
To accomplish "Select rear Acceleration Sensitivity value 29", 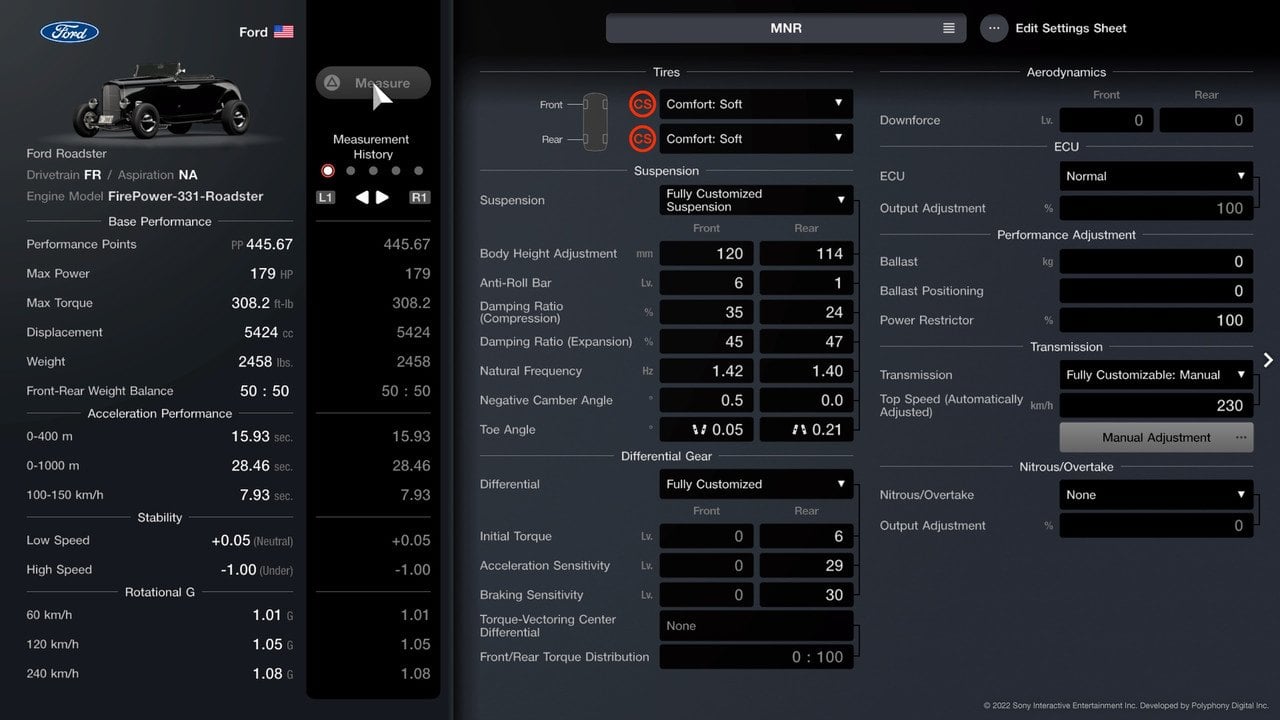I will 806,566.
